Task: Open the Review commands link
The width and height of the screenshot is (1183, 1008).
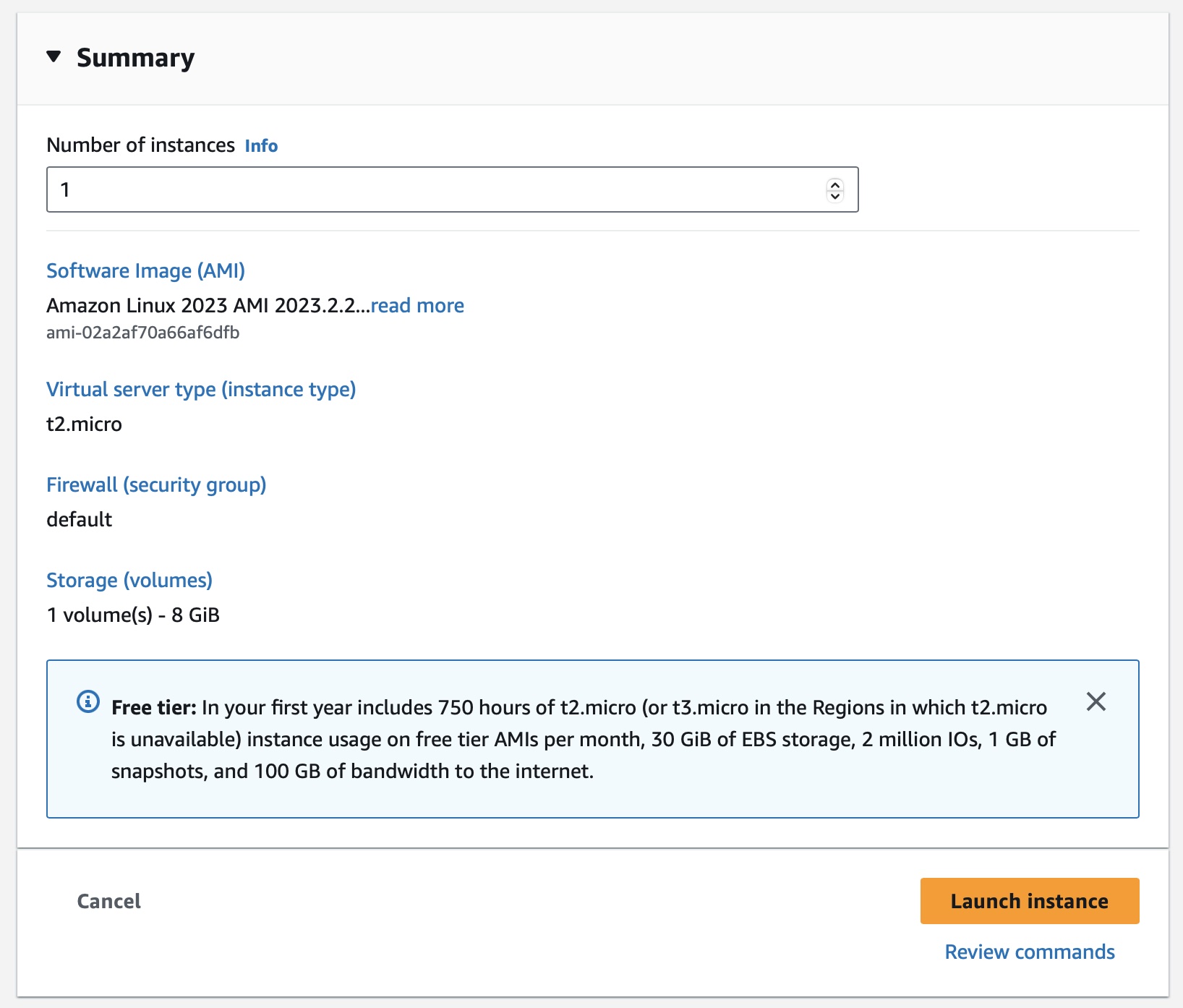Action: (x=1029, y=952)
